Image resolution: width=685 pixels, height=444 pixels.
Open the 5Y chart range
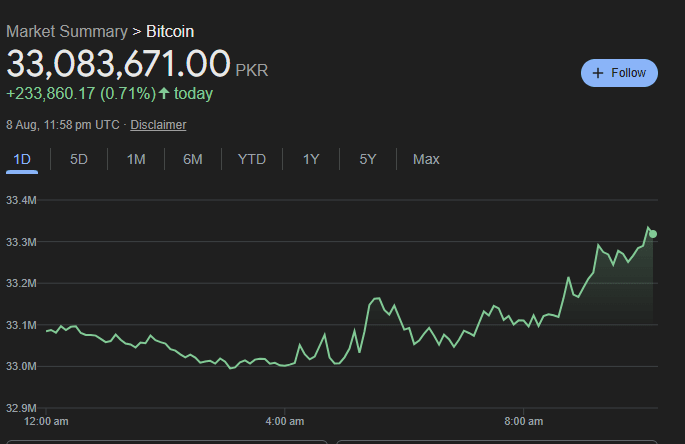click(368, 159)
